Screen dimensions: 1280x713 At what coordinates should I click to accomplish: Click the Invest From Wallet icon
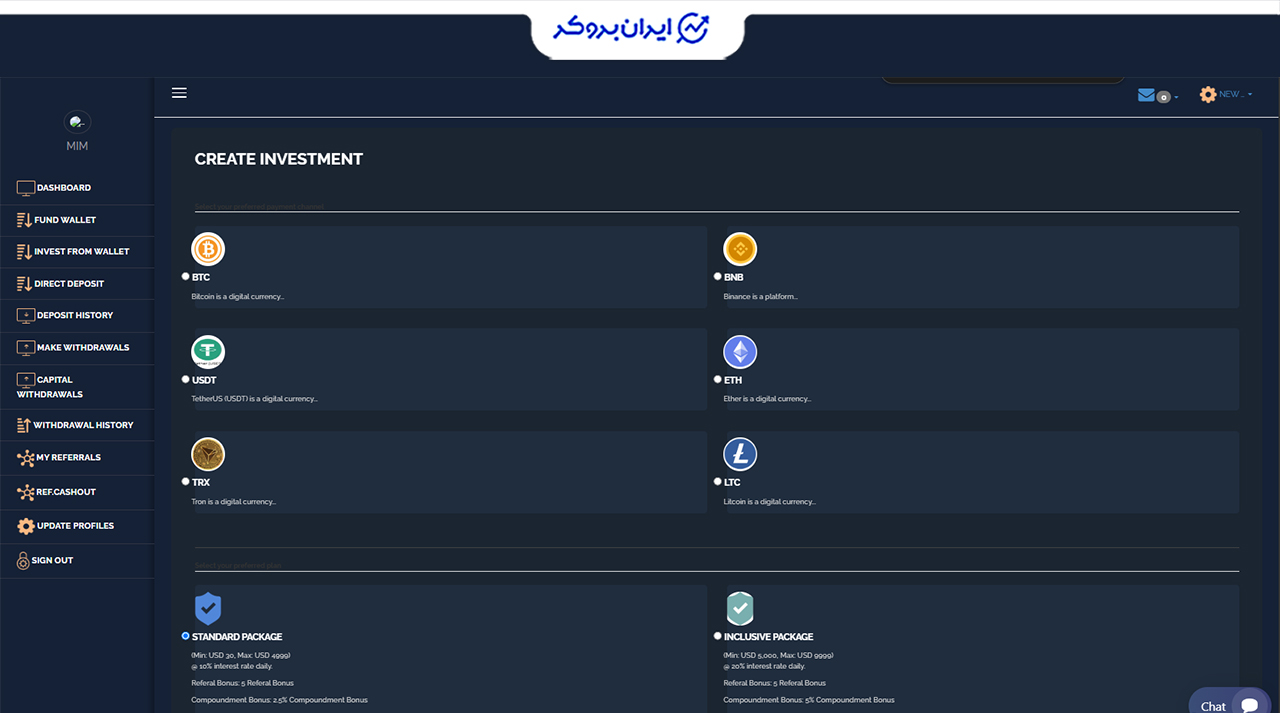tap(24, 252)
